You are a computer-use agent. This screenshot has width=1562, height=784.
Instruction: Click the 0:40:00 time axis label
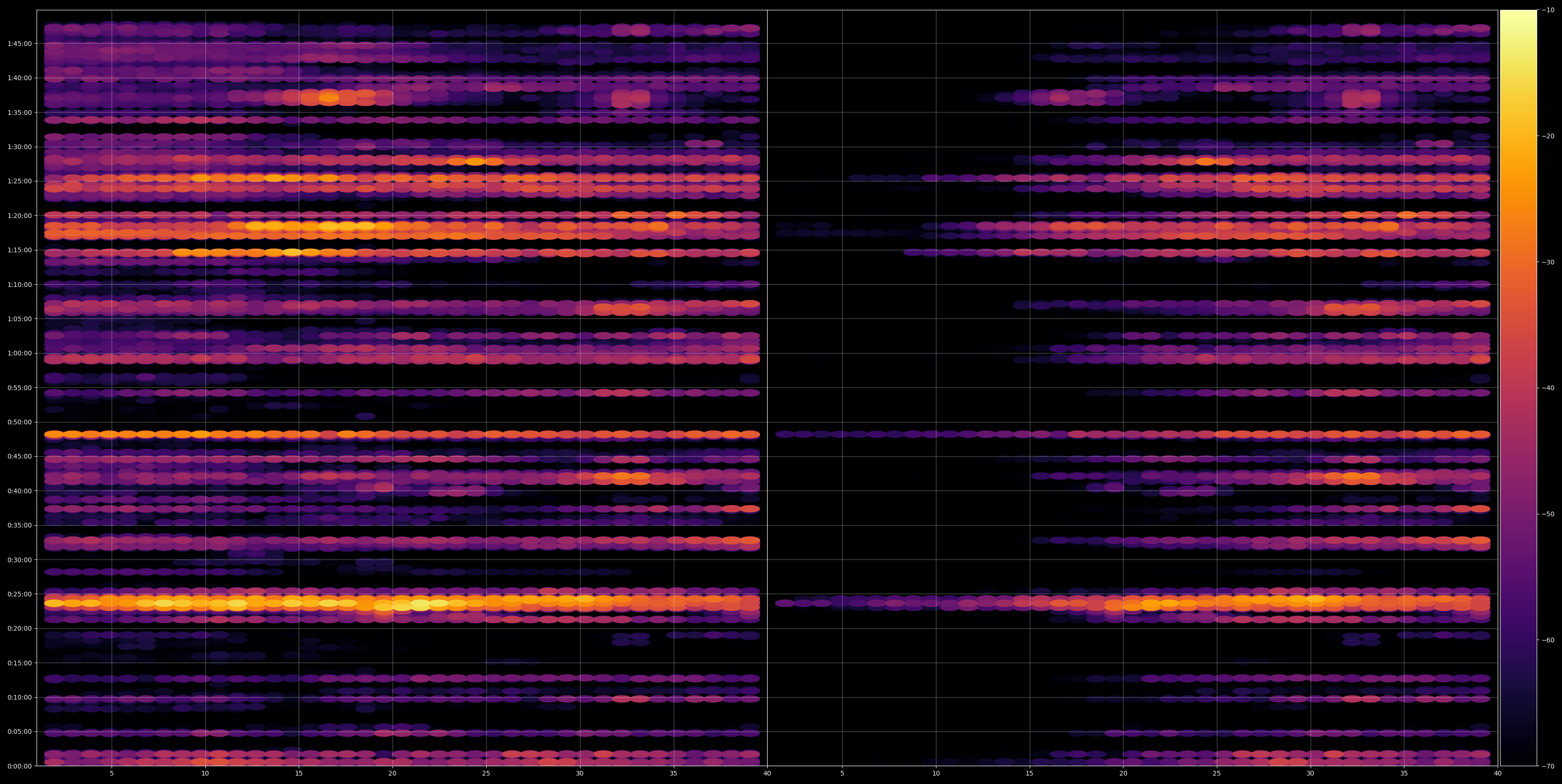(x=19, y=490)
